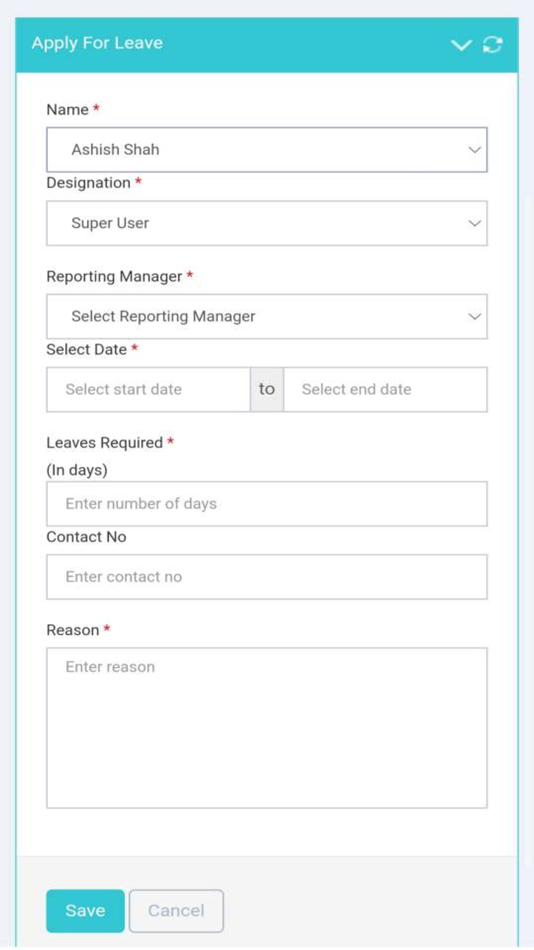Save the leave application
Image resolution: width=534 pixels, height=950 pixels.
85,911
